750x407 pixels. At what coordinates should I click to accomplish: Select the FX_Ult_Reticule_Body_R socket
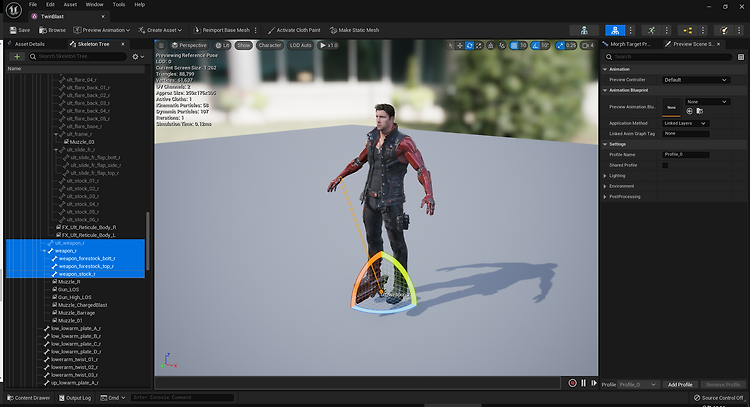tap(88, 227)
